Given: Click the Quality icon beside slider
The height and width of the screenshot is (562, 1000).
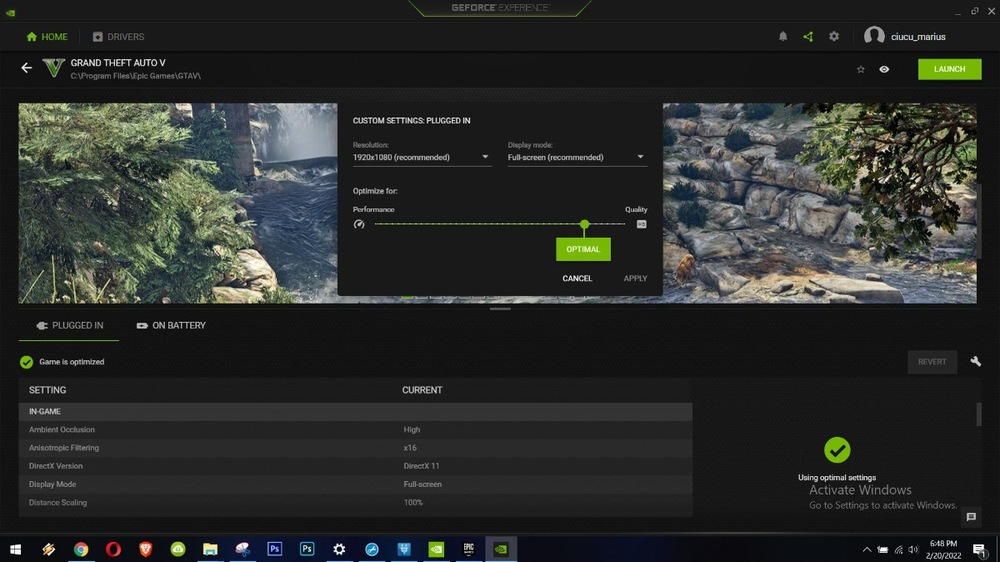Looking at the screenshot, I should [641, 224].
